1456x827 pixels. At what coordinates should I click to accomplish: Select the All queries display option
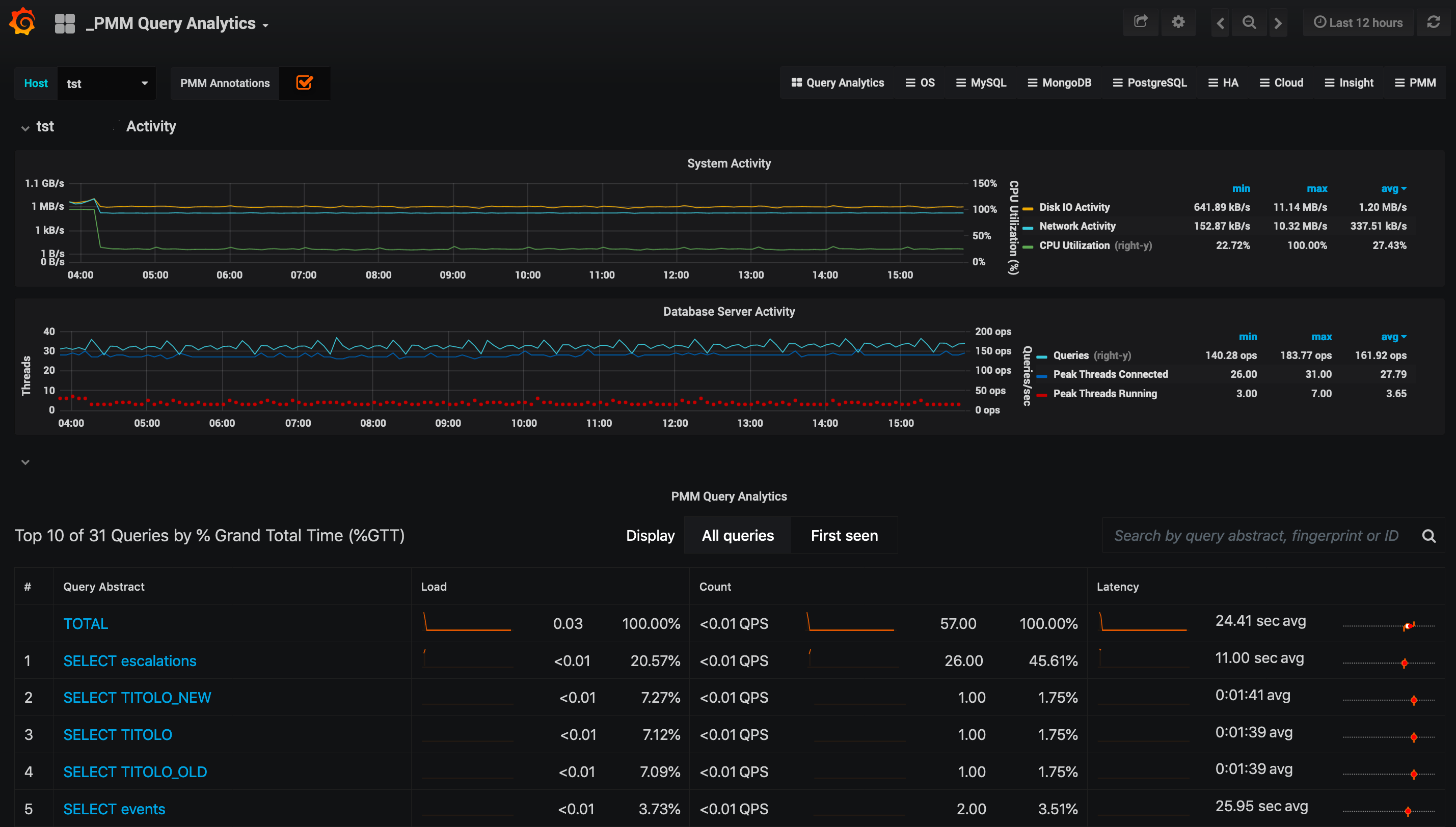[x=737, y=536]
